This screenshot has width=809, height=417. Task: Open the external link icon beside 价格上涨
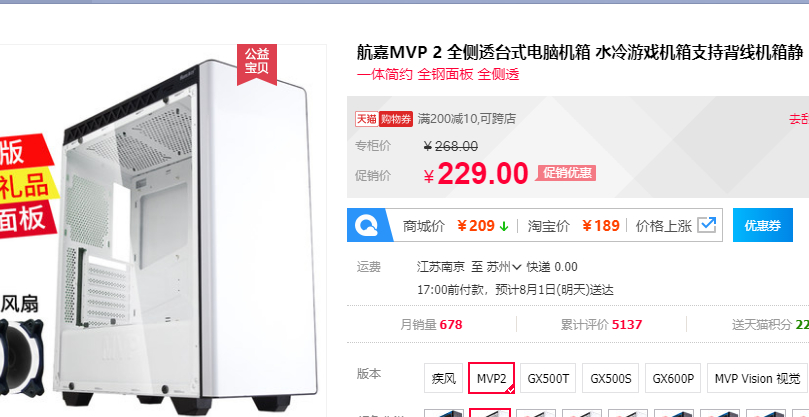coord(707,225)
